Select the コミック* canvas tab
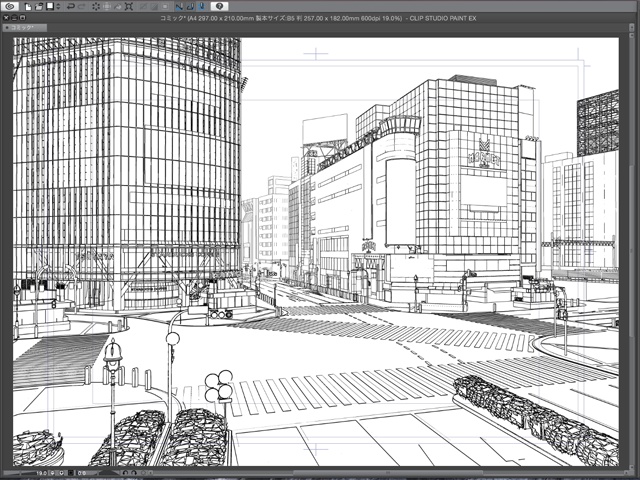640x480 pixels. [24, 28]
